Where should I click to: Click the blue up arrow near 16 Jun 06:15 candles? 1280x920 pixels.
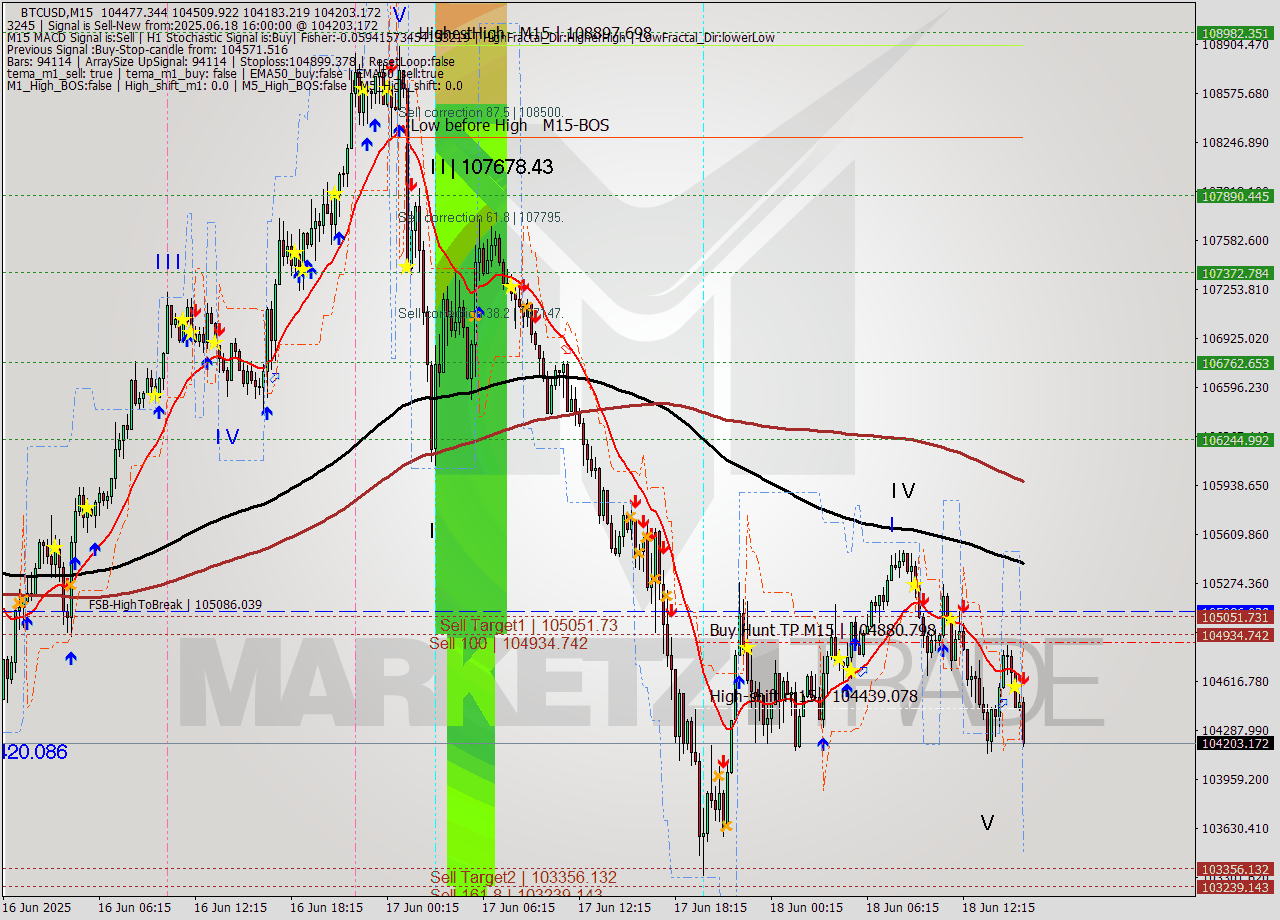coord(158,409)
